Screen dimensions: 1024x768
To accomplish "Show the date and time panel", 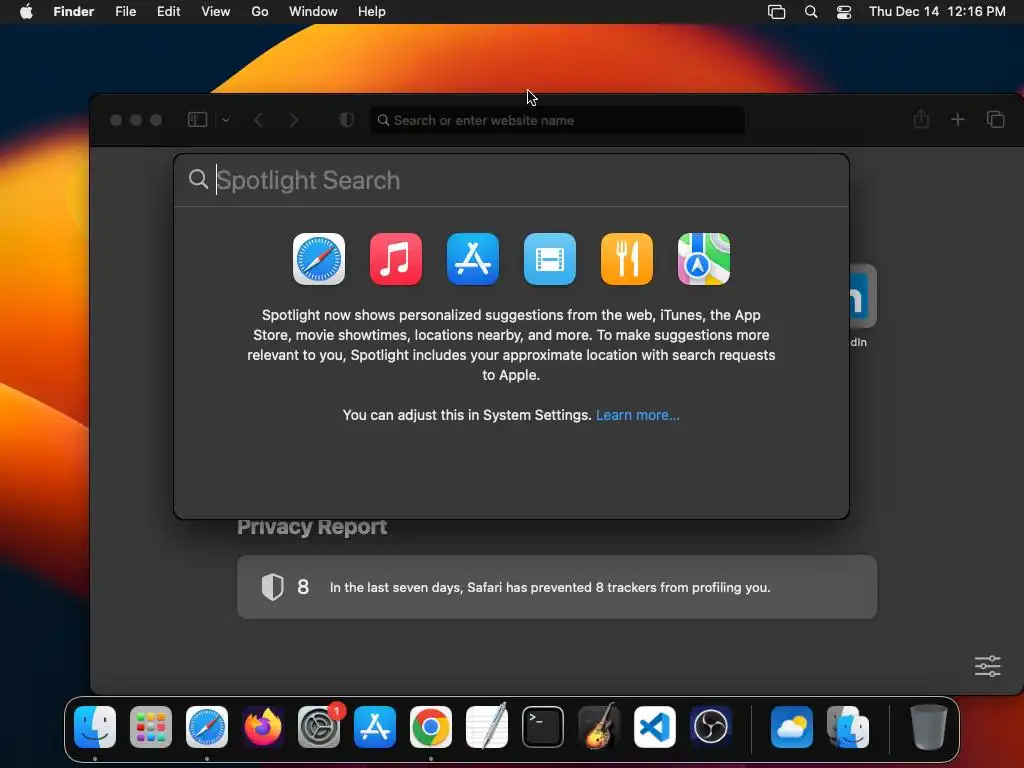I will (937, 12).
